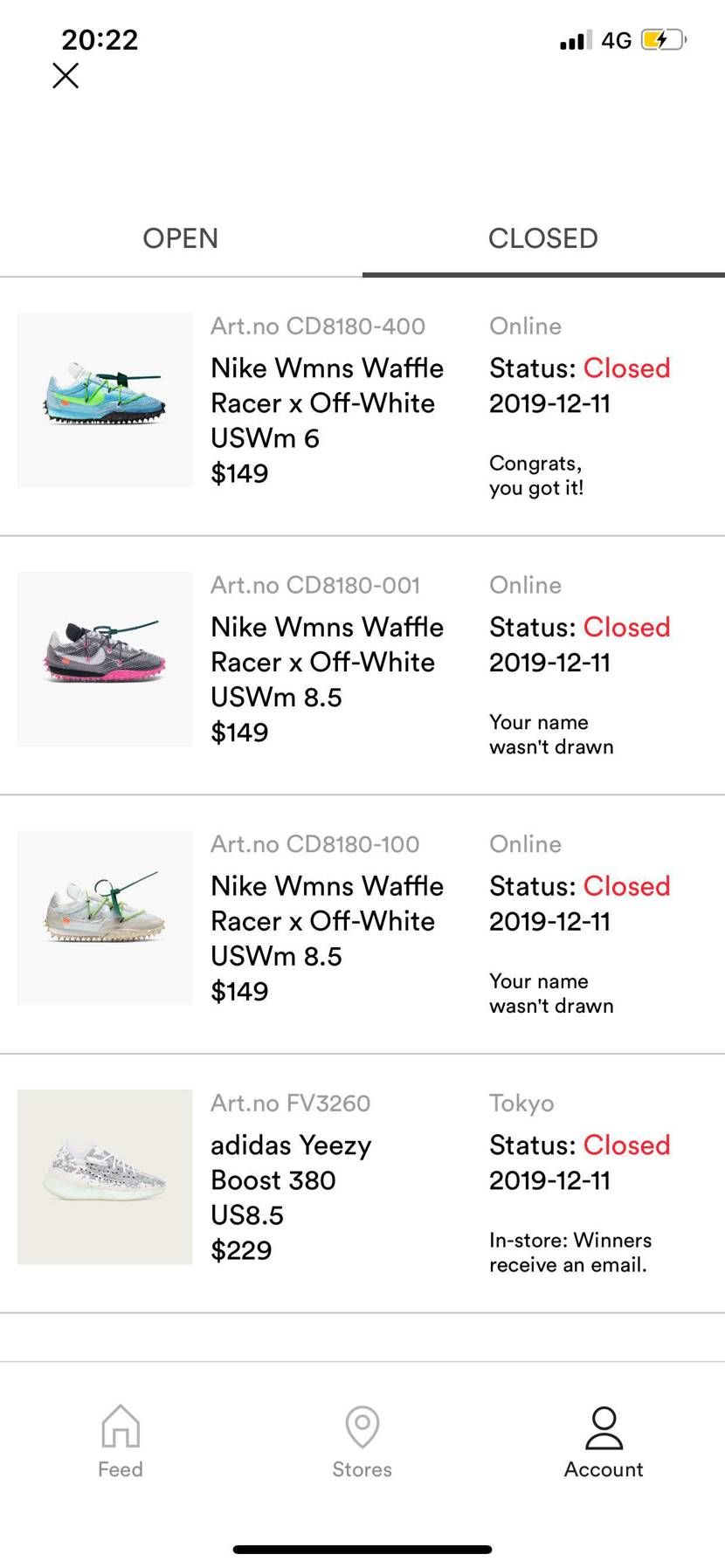The image size is (725, 1568).
Task: Open adidas Yeezy Boost 380 product title
Action: [x=291, y=1179]
